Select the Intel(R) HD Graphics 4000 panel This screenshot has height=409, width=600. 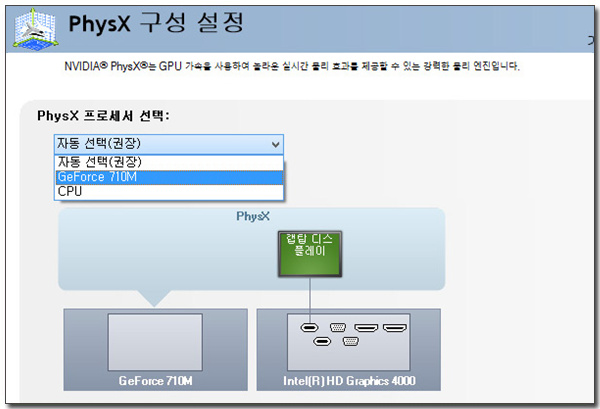pyautogui.click(x=349, y=349)
